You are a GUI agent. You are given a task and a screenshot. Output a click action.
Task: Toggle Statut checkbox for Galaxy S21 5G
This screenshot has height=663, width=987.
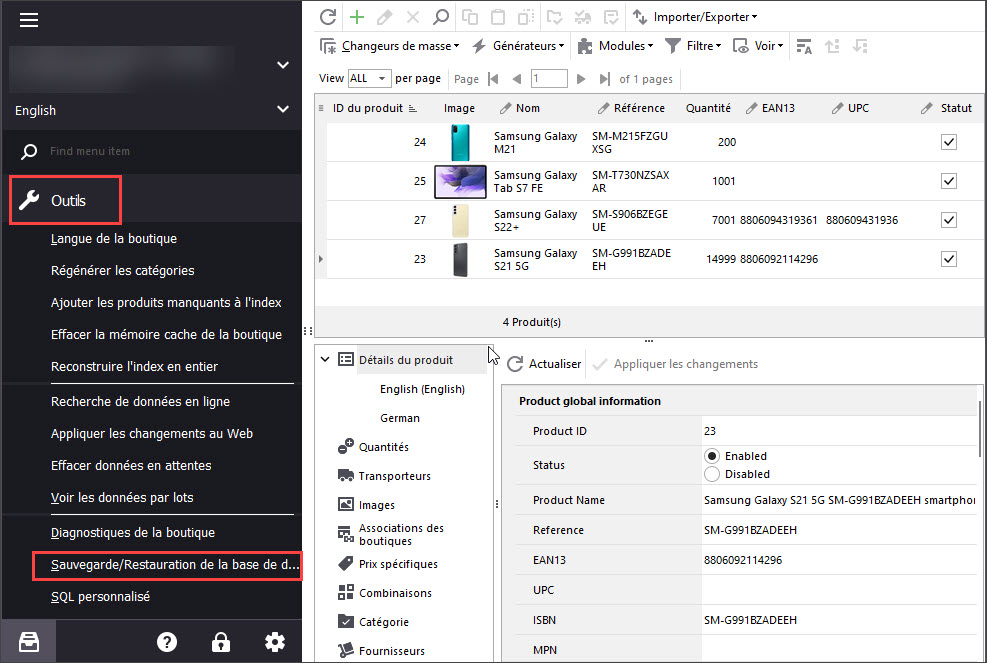[x=949, y=259]
